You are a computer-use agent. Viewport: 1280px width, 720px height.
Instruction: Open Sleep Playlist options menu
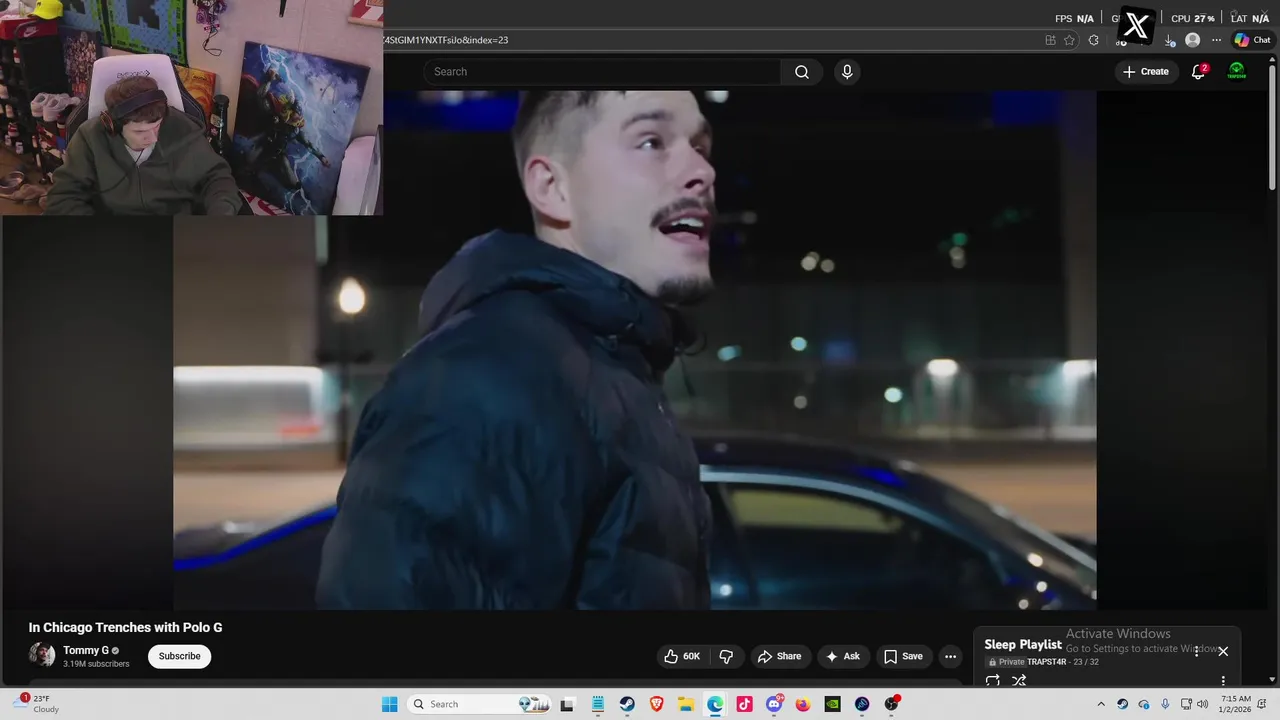click(1196, 651)
